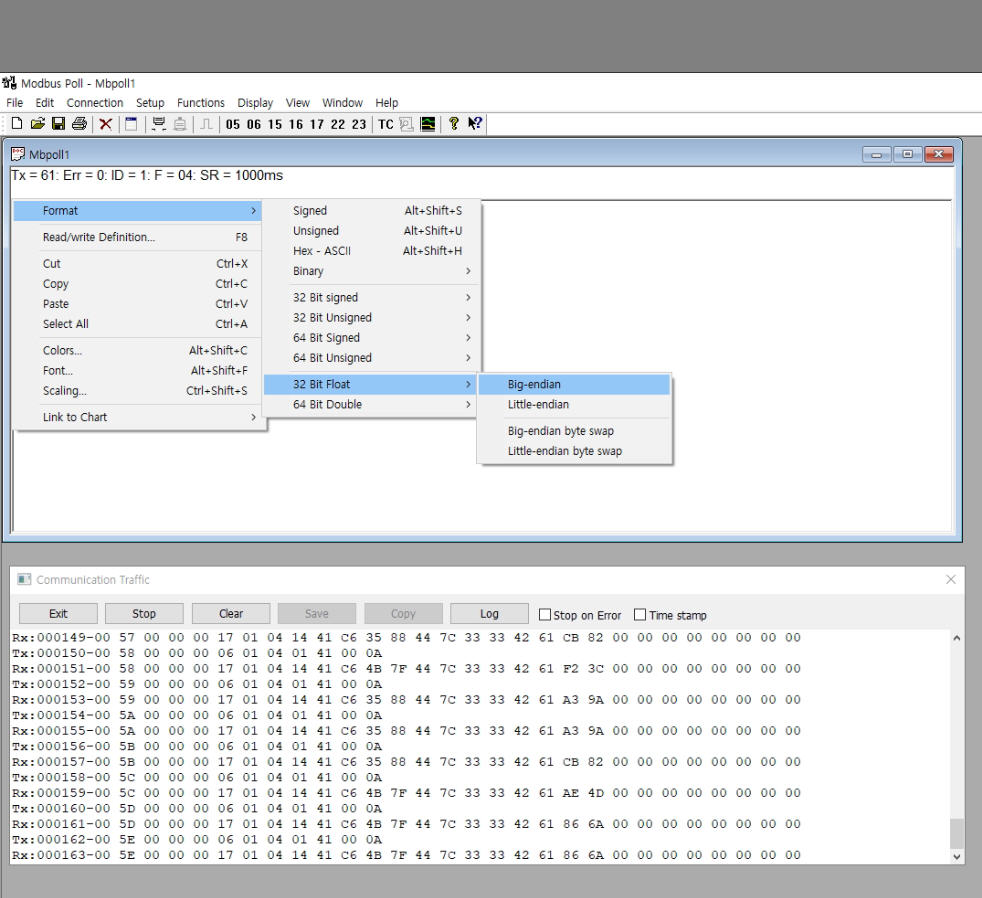982x898 pixels.
Task: Select function 06 in toolbar
Action: point(254,125)
